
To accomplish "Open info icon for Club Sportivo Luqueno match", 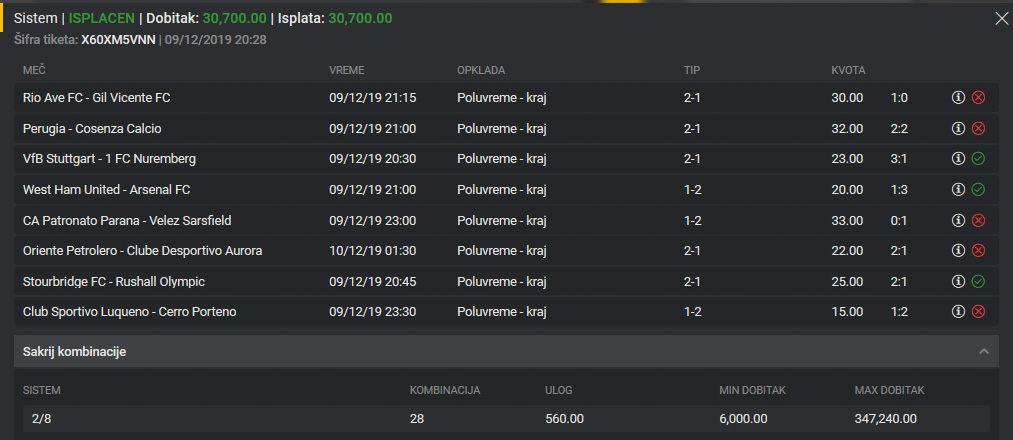I will [x=958, y=312].
